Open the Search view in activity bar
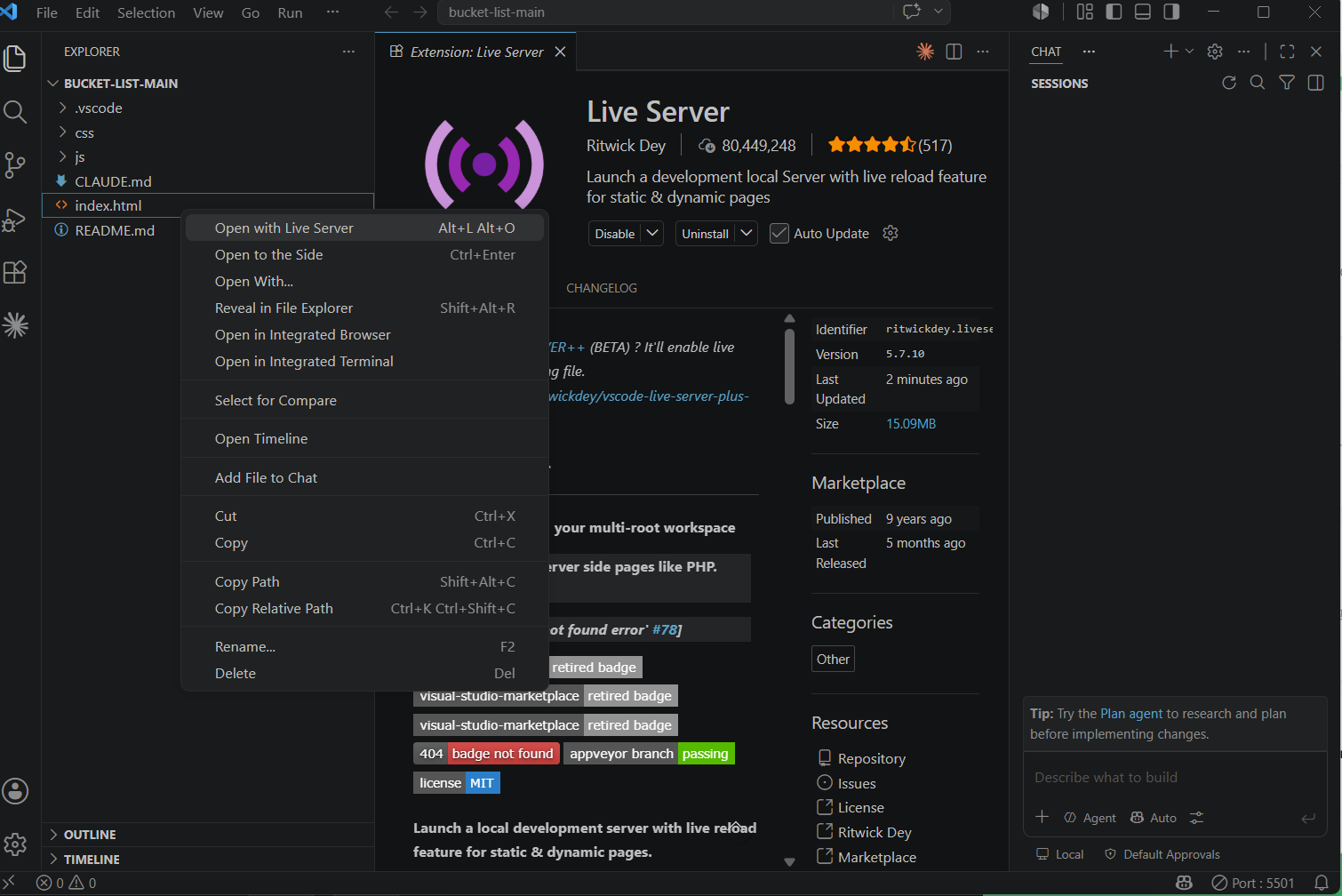Image resolution: width=1342 pixels, height=896 pixels. (15, 112)
